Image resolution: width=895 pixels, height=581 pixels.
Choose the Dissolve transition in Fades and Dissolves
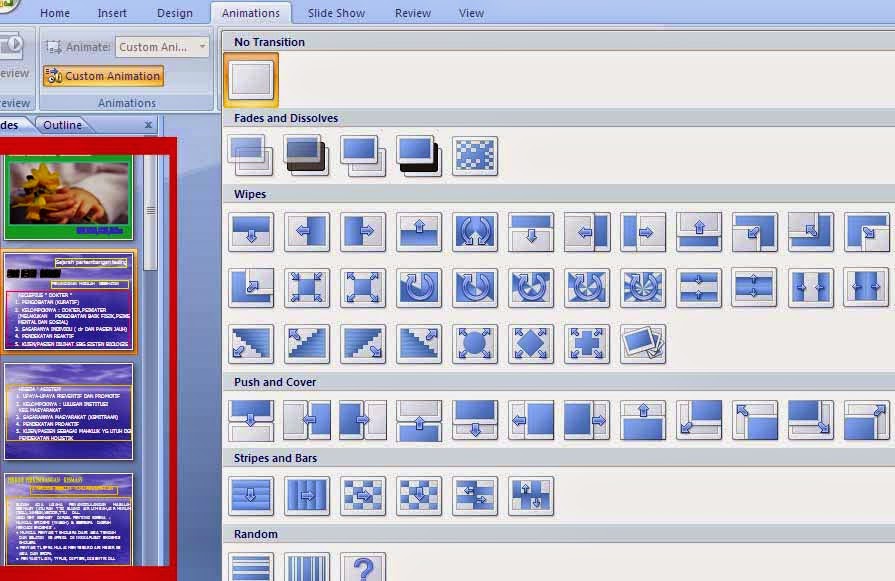(475, 155)
